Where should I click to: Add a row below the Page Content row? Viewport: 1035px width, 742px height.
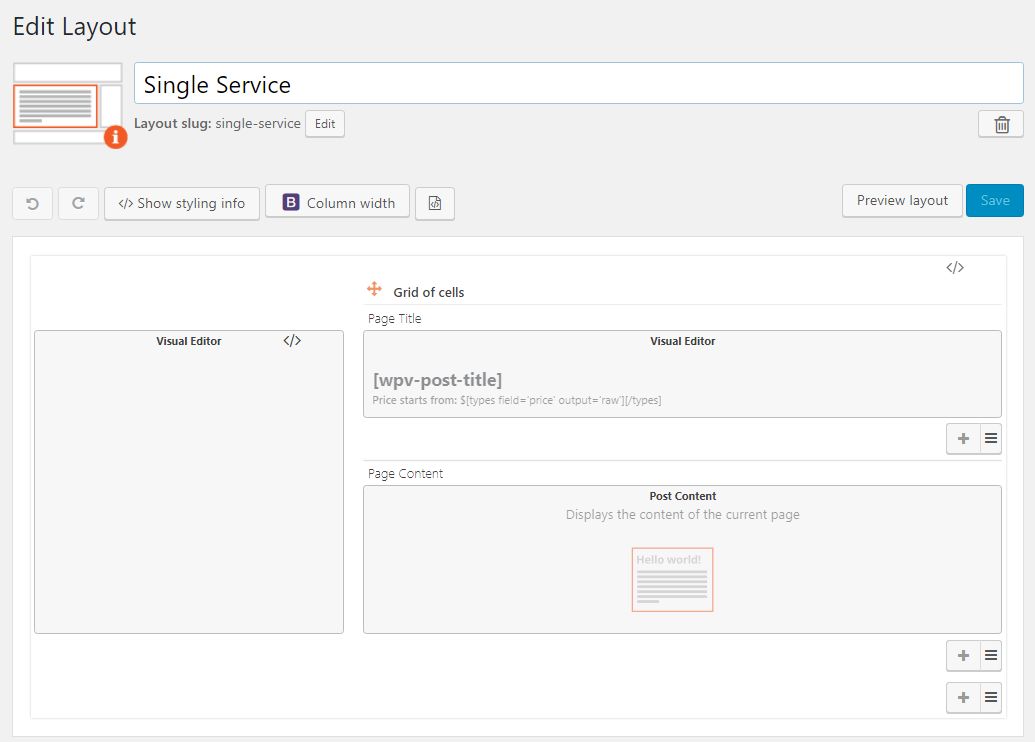[x=964, y=656]
